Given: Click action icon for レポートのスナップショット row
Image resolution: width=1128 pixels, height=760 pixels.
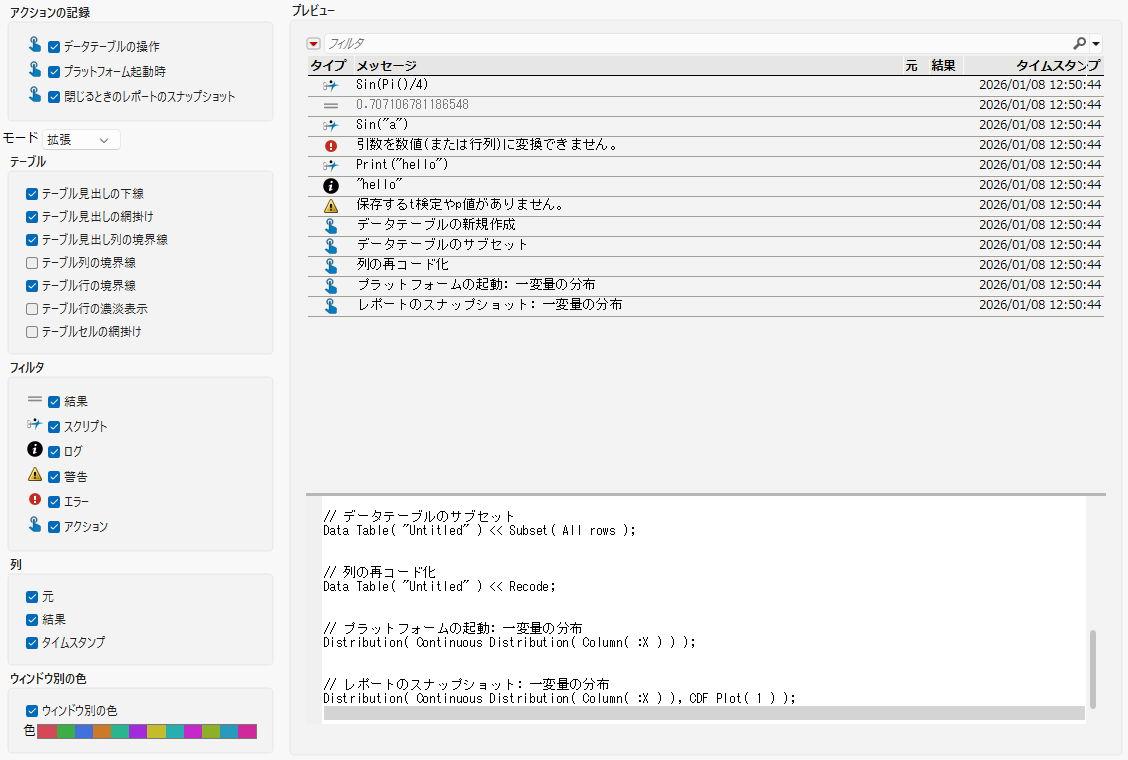Looking at the screenshot, I should [330, 306].
